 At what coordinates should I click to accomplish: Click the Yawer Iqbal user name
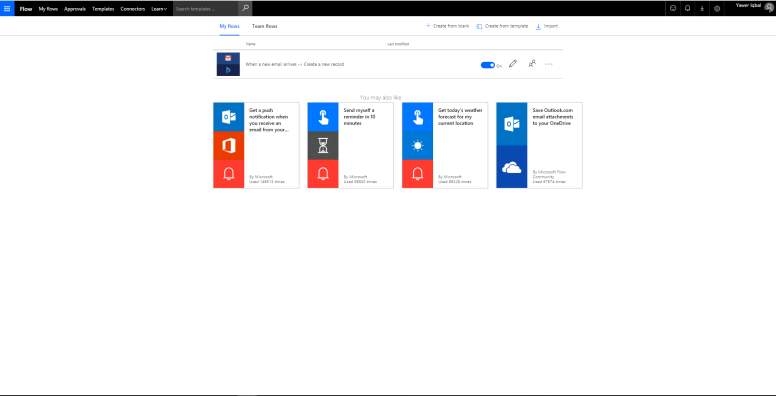click(748, 5)
